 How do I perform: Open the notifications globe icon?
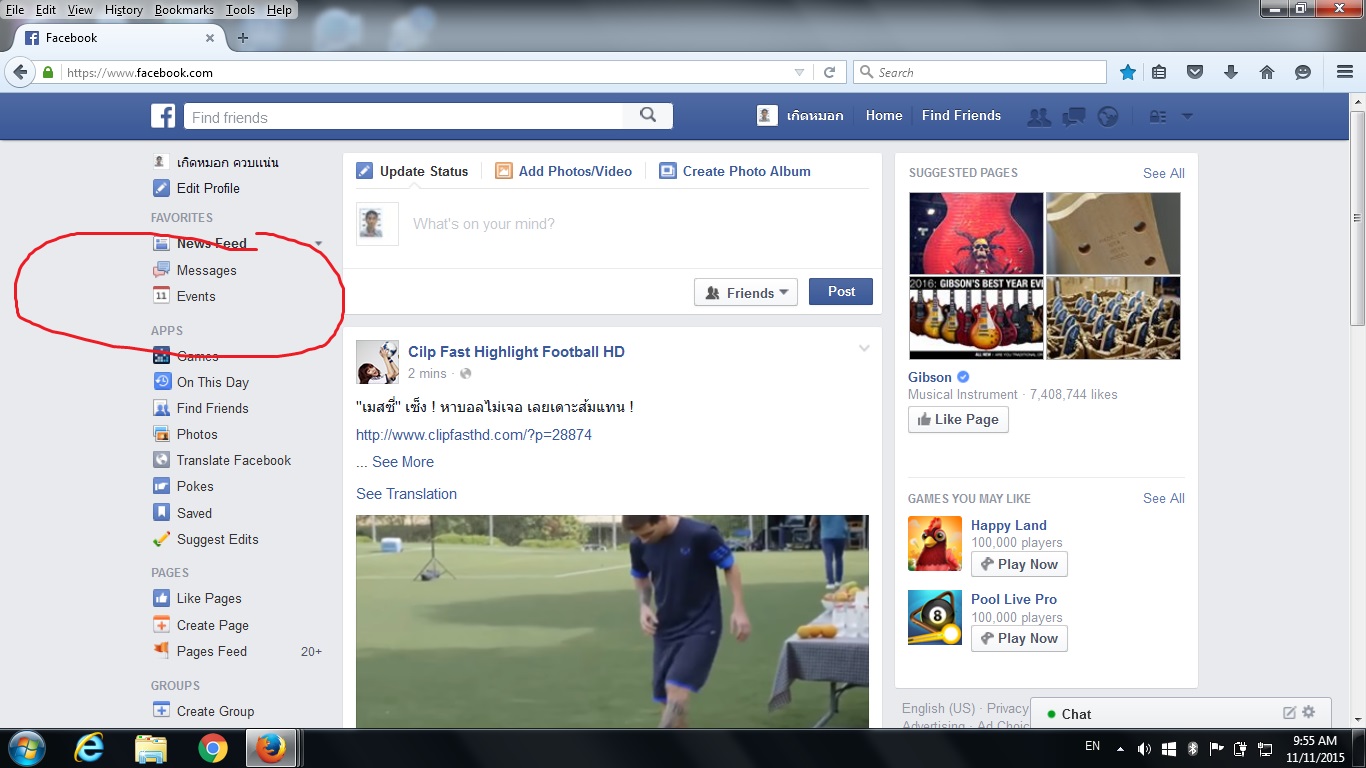[1107, 116]
